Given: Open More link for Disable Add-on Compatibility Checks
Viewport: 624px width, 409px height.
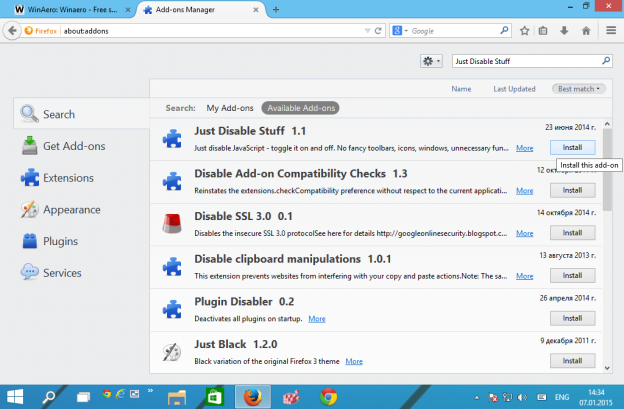Looking at the screenshot, I should 525,191.
